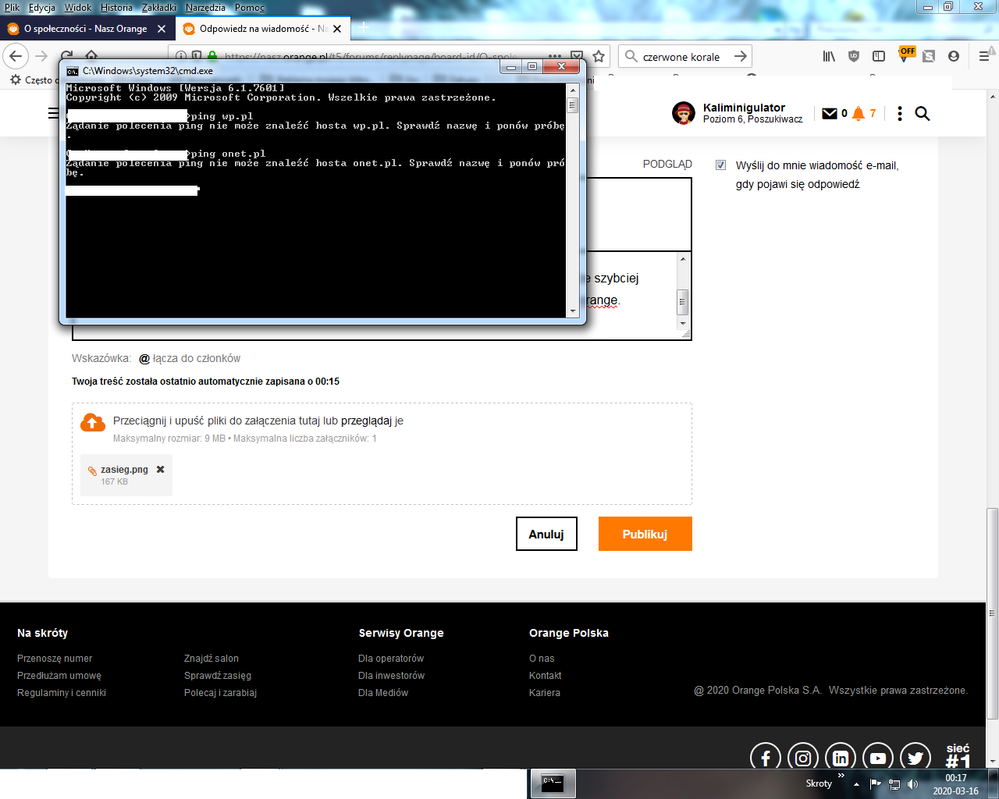Open notifications via the orange bell icon
This screenshot has width=999, height=799.
click(858, 113)
